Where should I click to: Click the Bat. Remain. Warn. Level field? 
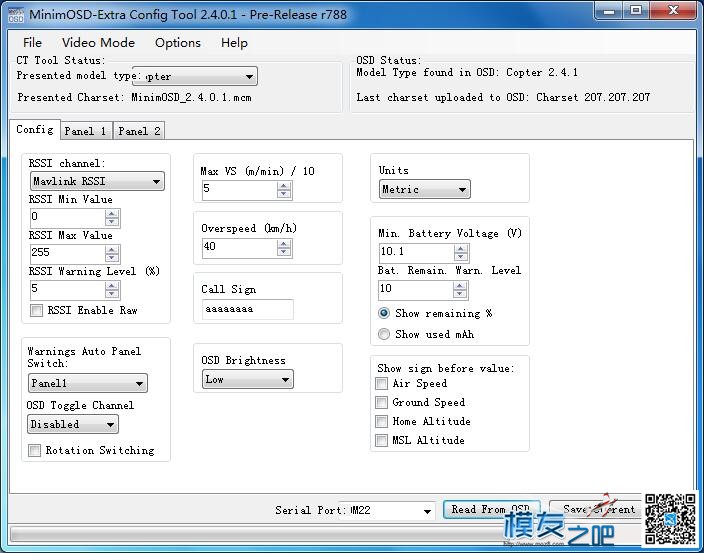click(x=415, y=290)
